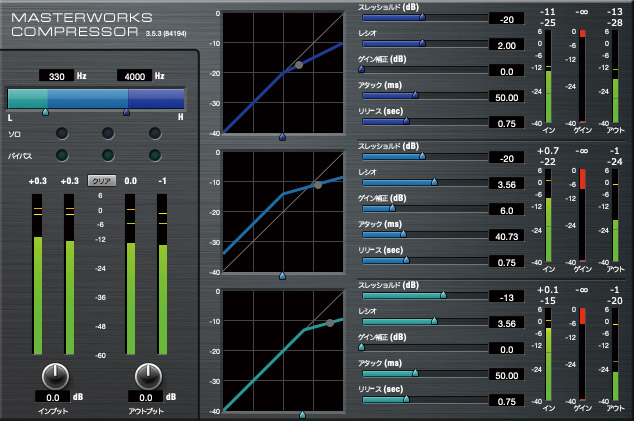Toggle solo for the high band
This screenshot has height=421, width=634.
pyautogui.click(x=155, y=133)
